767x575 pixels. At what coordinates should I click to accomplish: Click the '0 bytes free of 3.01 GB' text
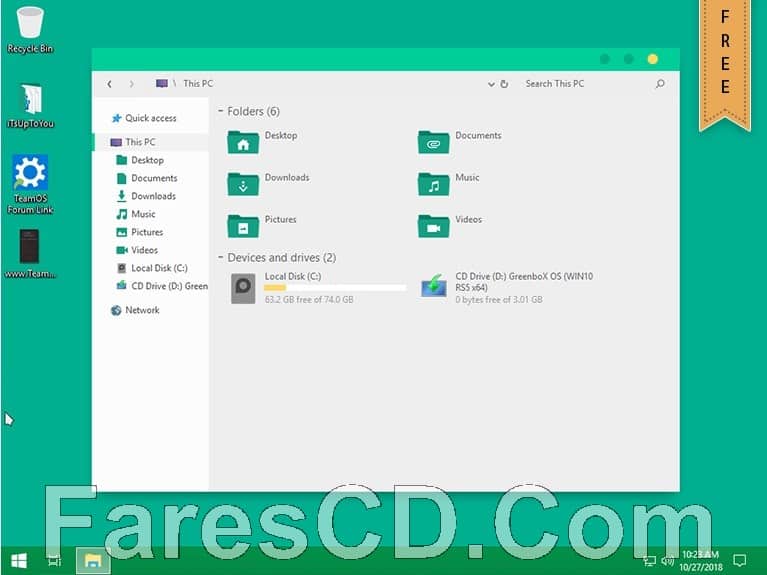tap(498, 299)
